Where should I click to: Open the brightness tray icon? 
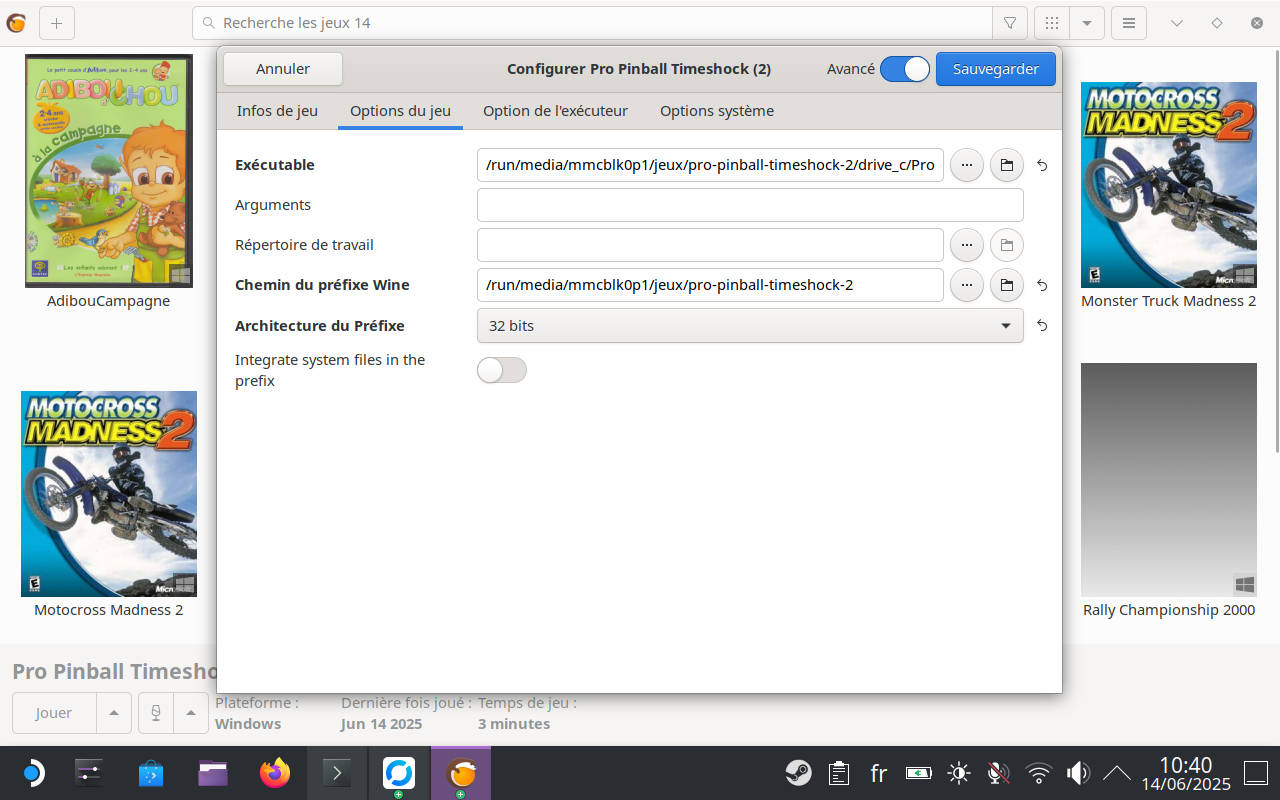[959, 773]
